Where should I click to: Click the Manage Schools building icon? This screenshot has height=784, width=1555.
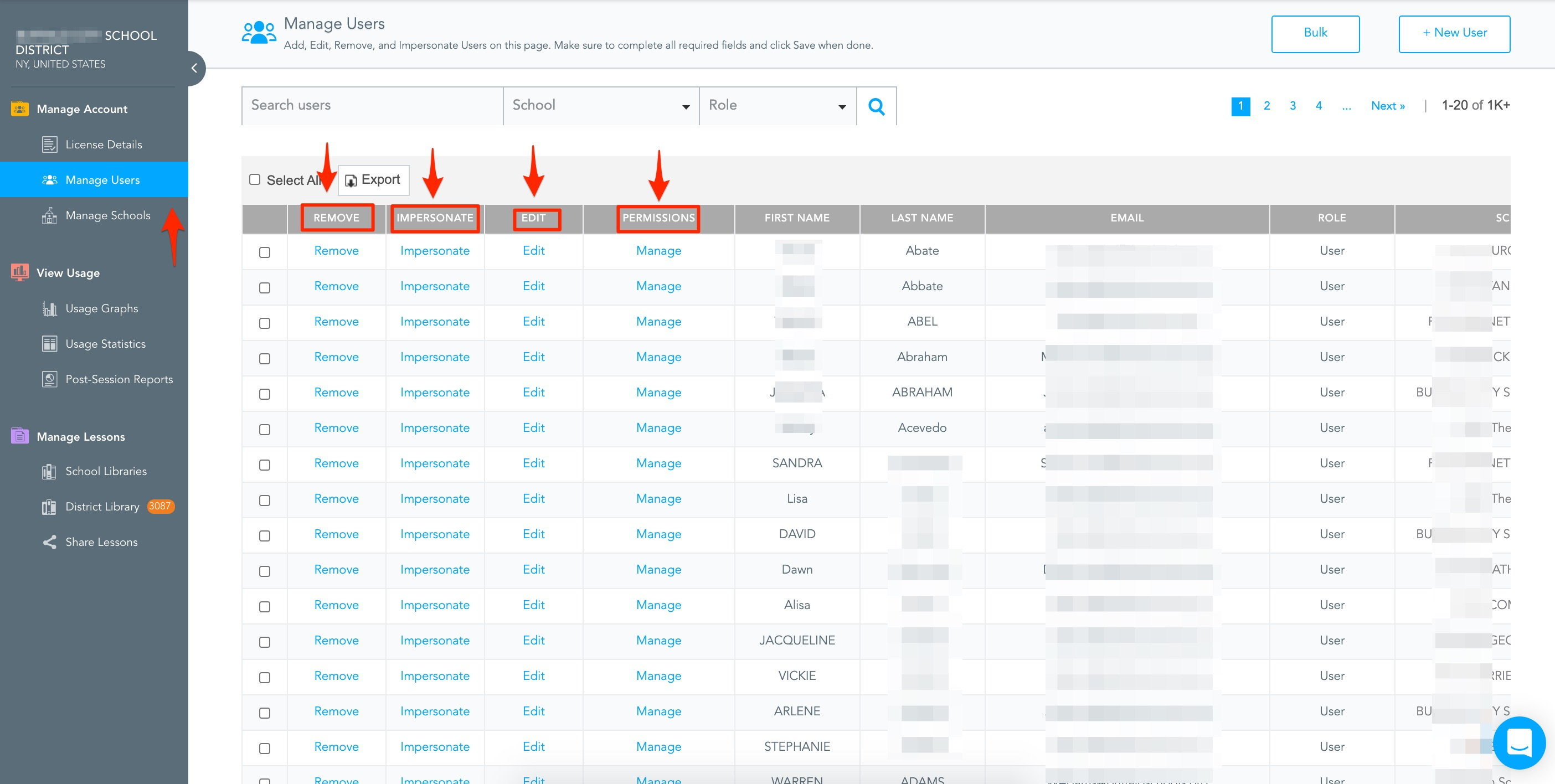[x=49, y=215]
